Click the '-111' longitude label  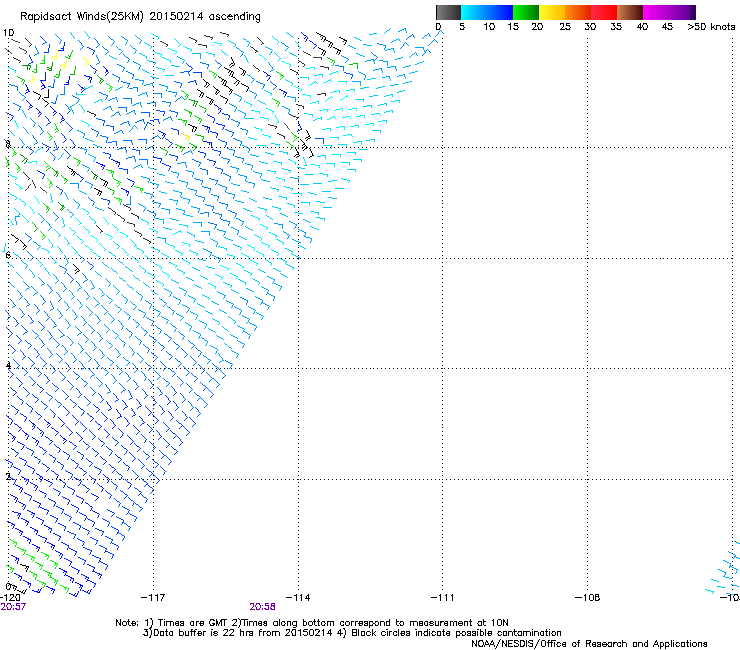[x=443, y=598]
